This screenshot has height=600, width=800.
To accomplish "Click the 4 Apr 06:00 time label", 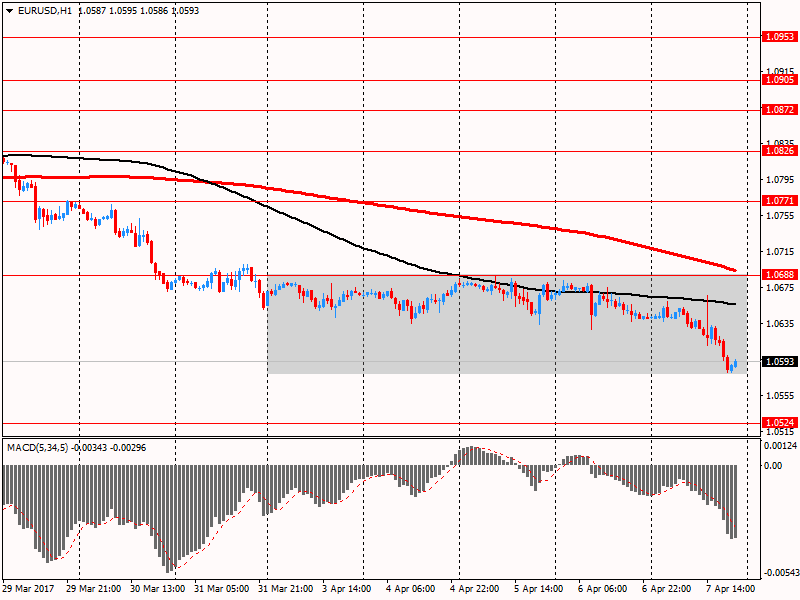I will pos(411,589).
